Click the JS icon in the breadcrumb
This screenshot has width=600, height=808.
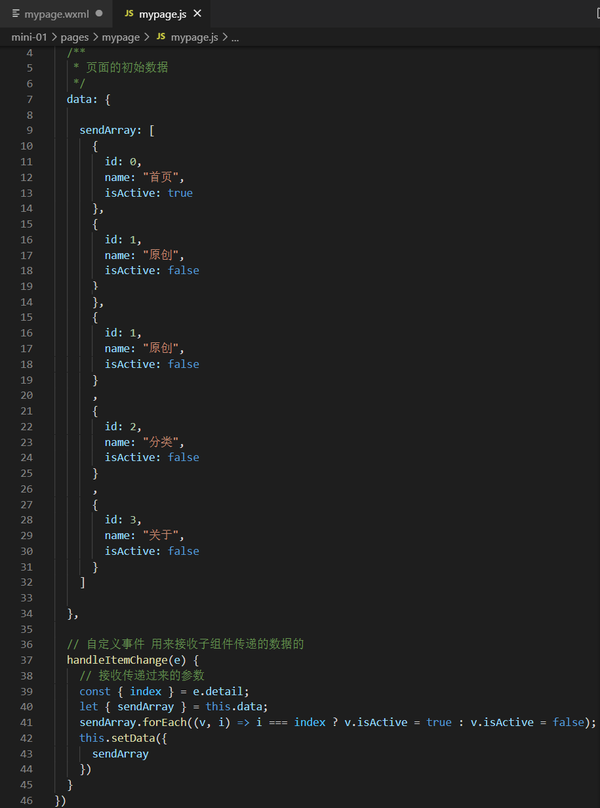point(160,36)
